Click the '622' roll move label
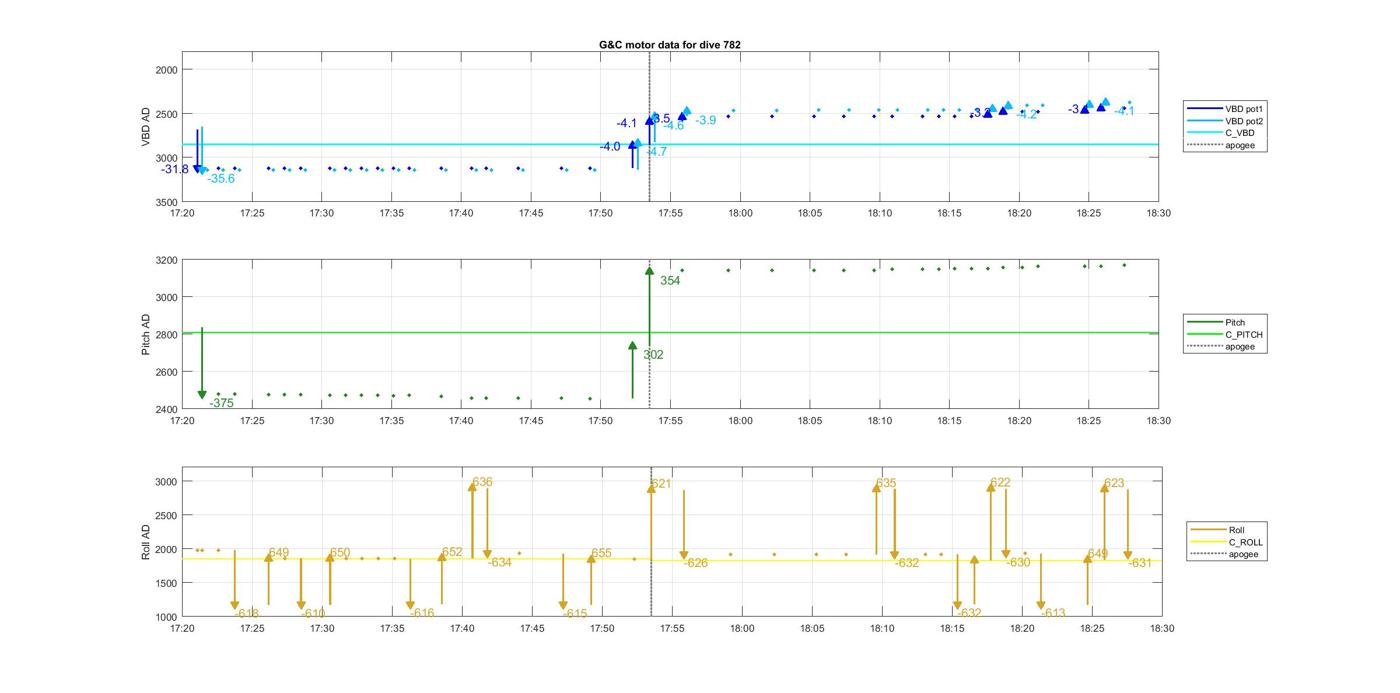This screenshot has height=693, width=1400. (x=1000, y=483)
